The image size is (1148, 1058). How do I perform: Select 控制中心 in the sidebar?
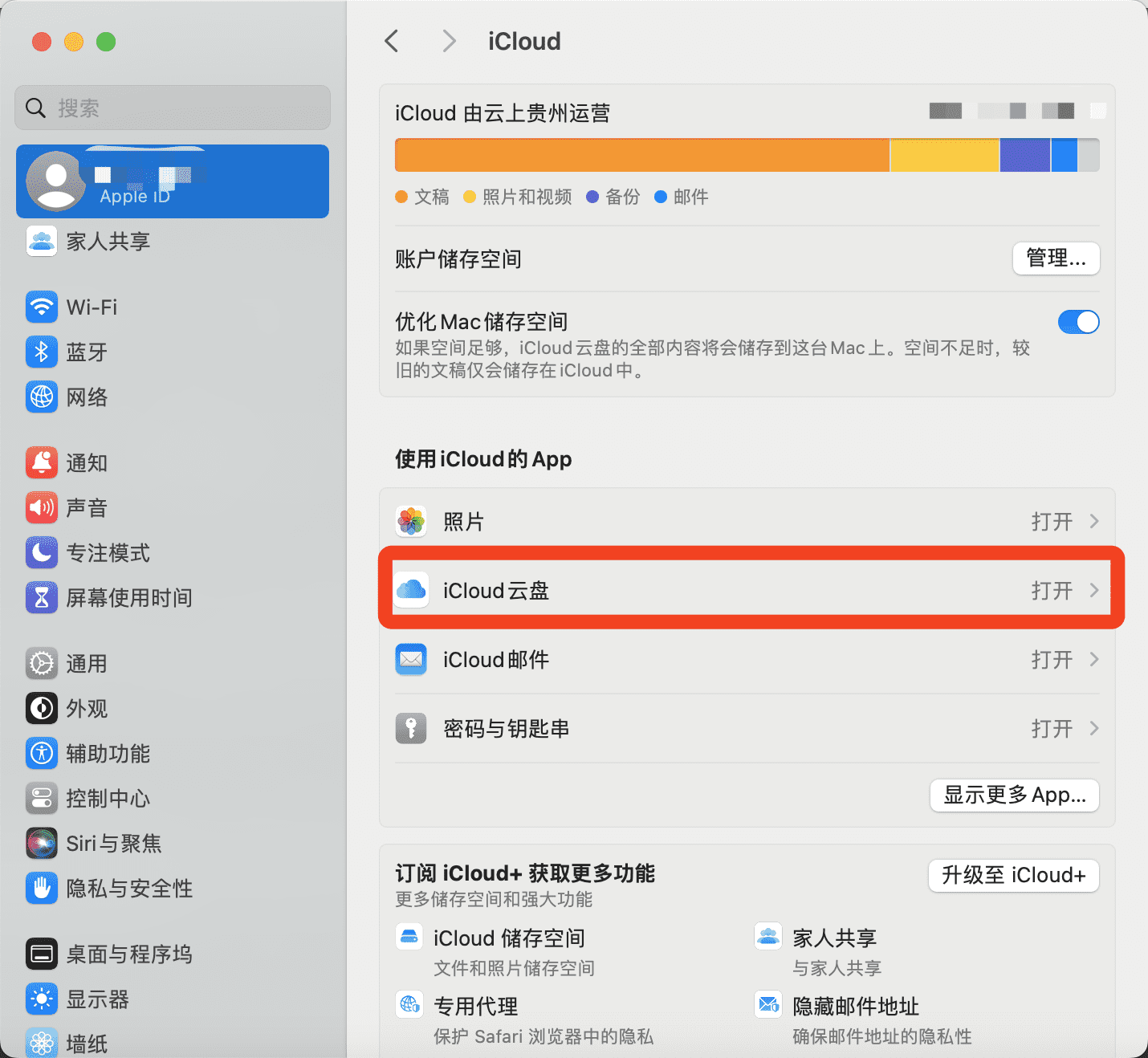pyautogui.click(x=108, y=798)
